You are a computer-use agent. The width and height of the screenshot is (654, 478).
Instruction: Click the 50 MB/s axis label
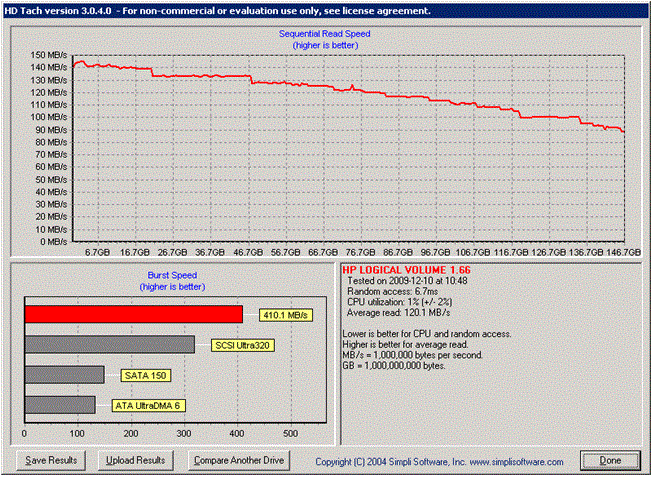point(51,179)
